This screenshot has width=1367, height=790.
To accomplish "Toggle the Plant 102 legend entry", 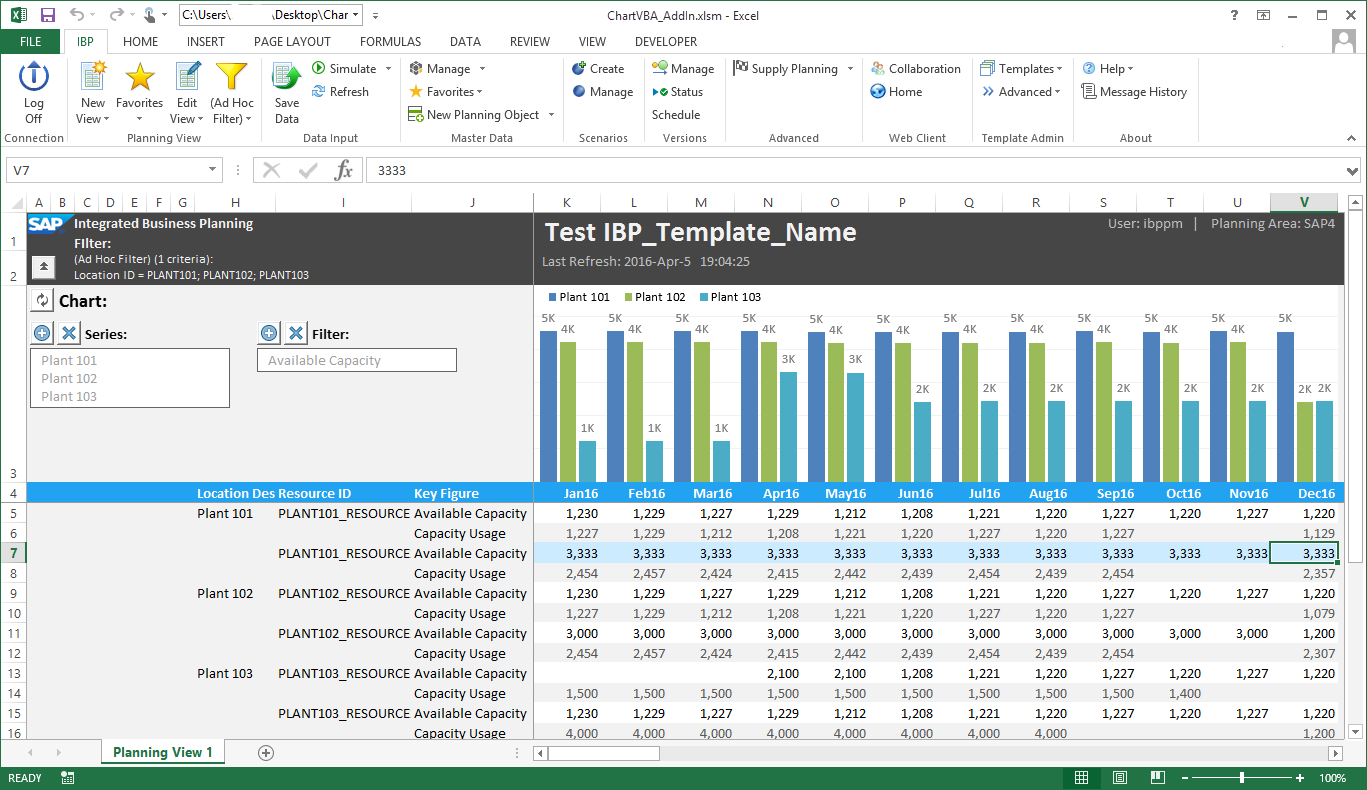I will (655, 297).
